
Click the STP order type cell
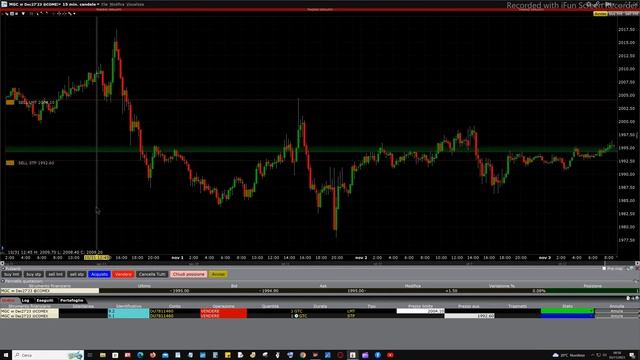click(351, 316)
